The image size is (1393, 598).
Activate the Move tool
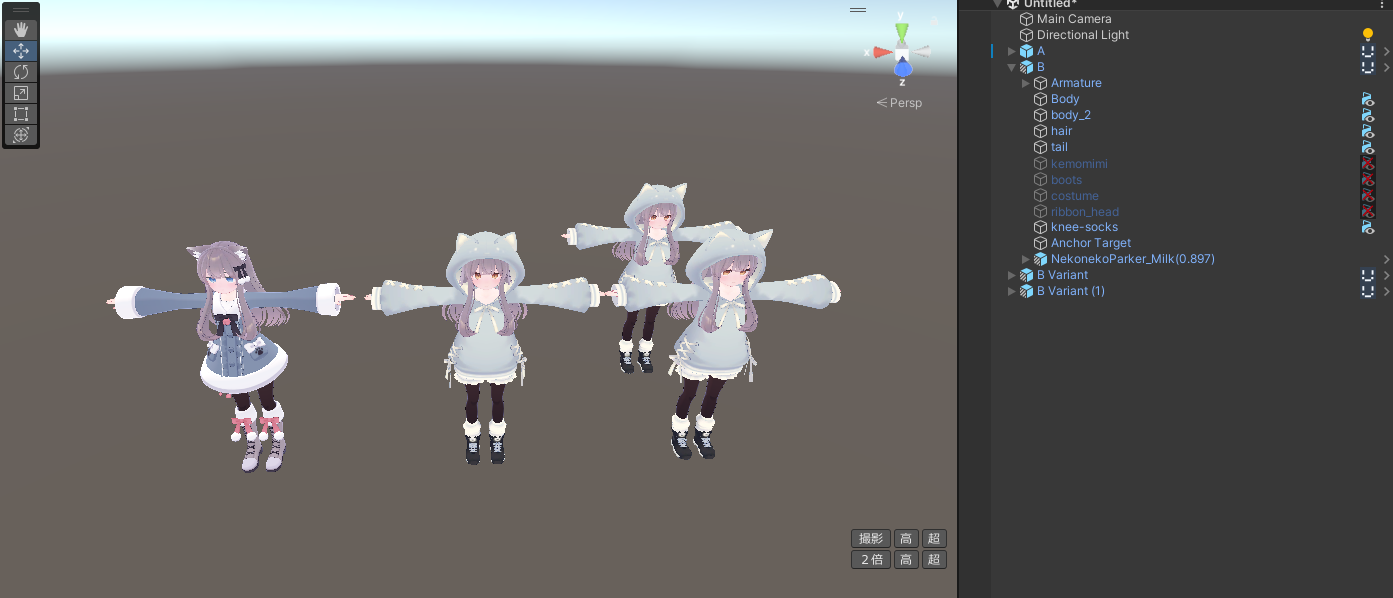pos(21,51)
